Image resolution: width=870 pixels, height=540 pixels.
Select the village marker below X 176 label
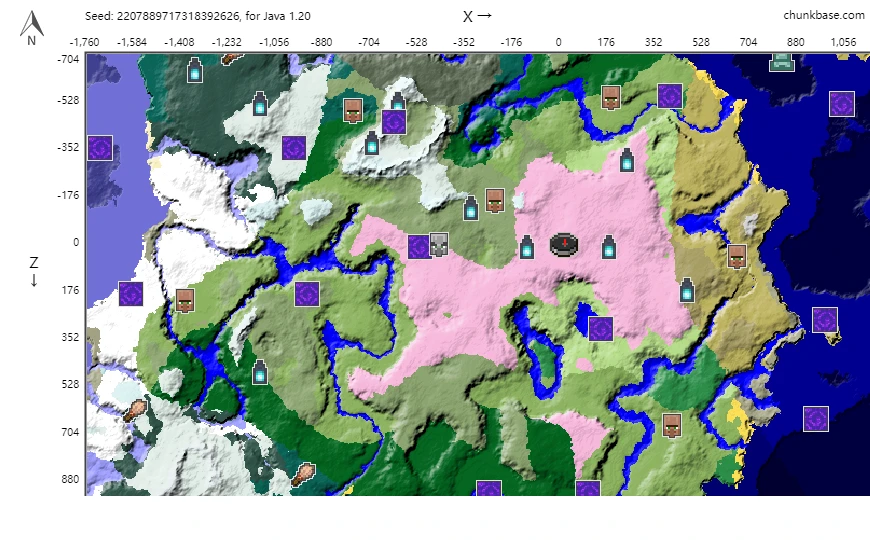point(611,98)
